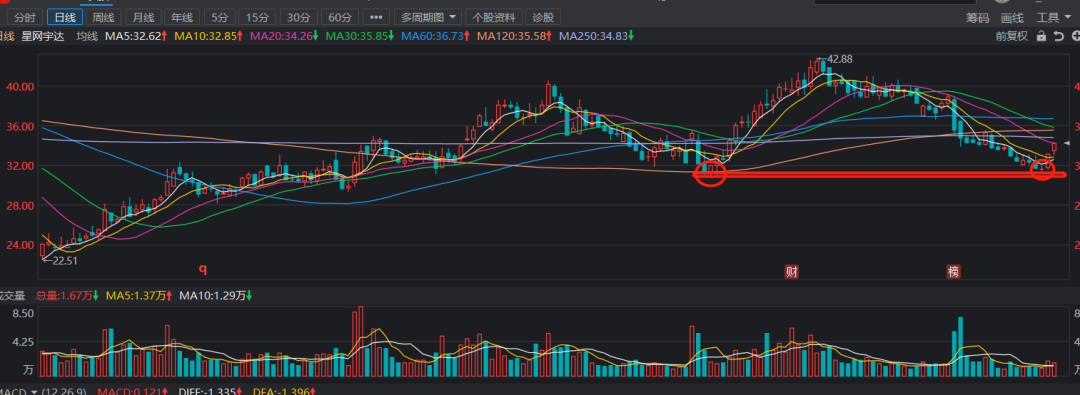
Task: Click the 诊股 diagnosis button
Action: [x=543, y=17]
